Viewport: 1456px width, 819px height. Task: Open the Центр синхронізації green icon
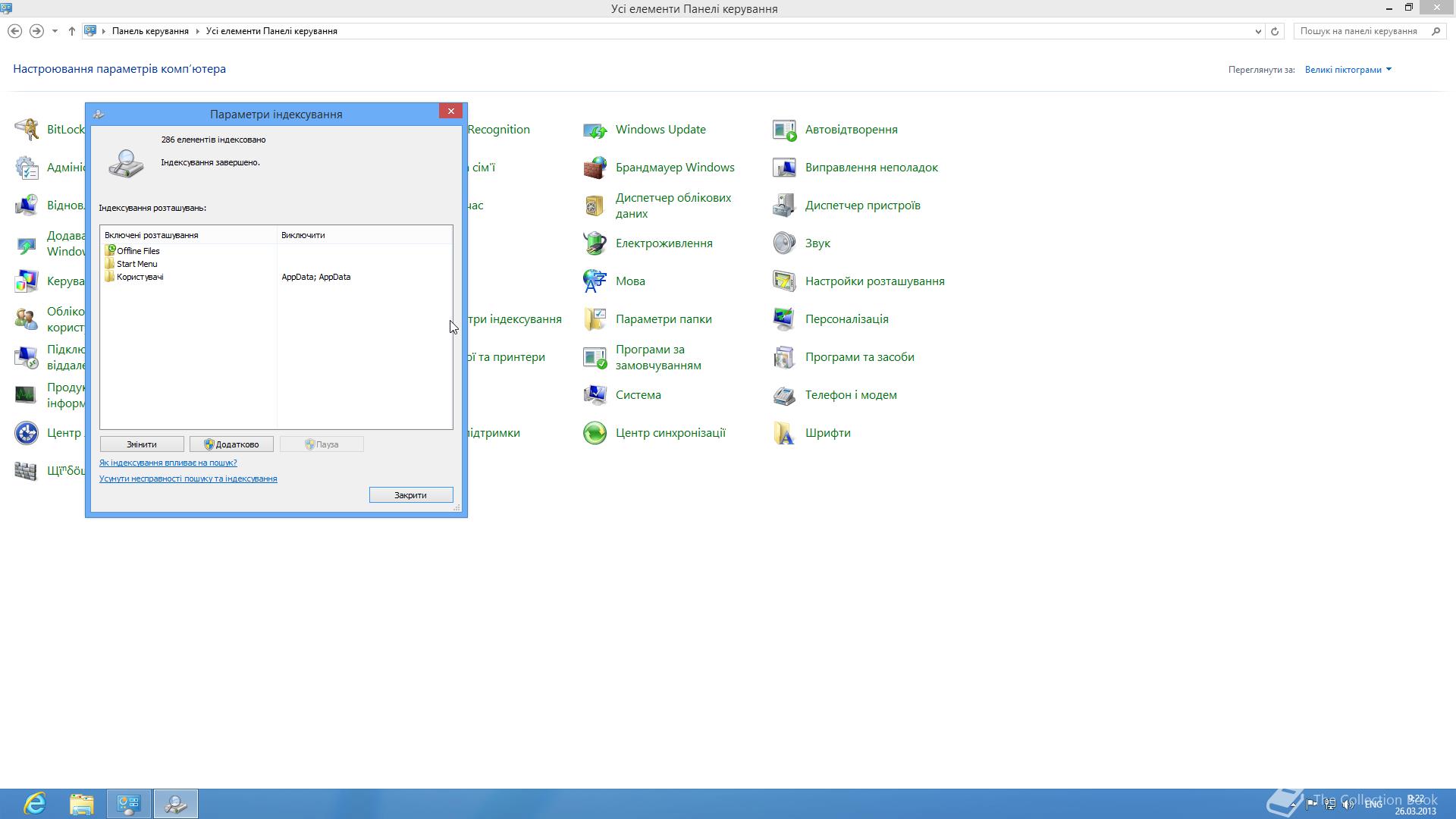595,433
